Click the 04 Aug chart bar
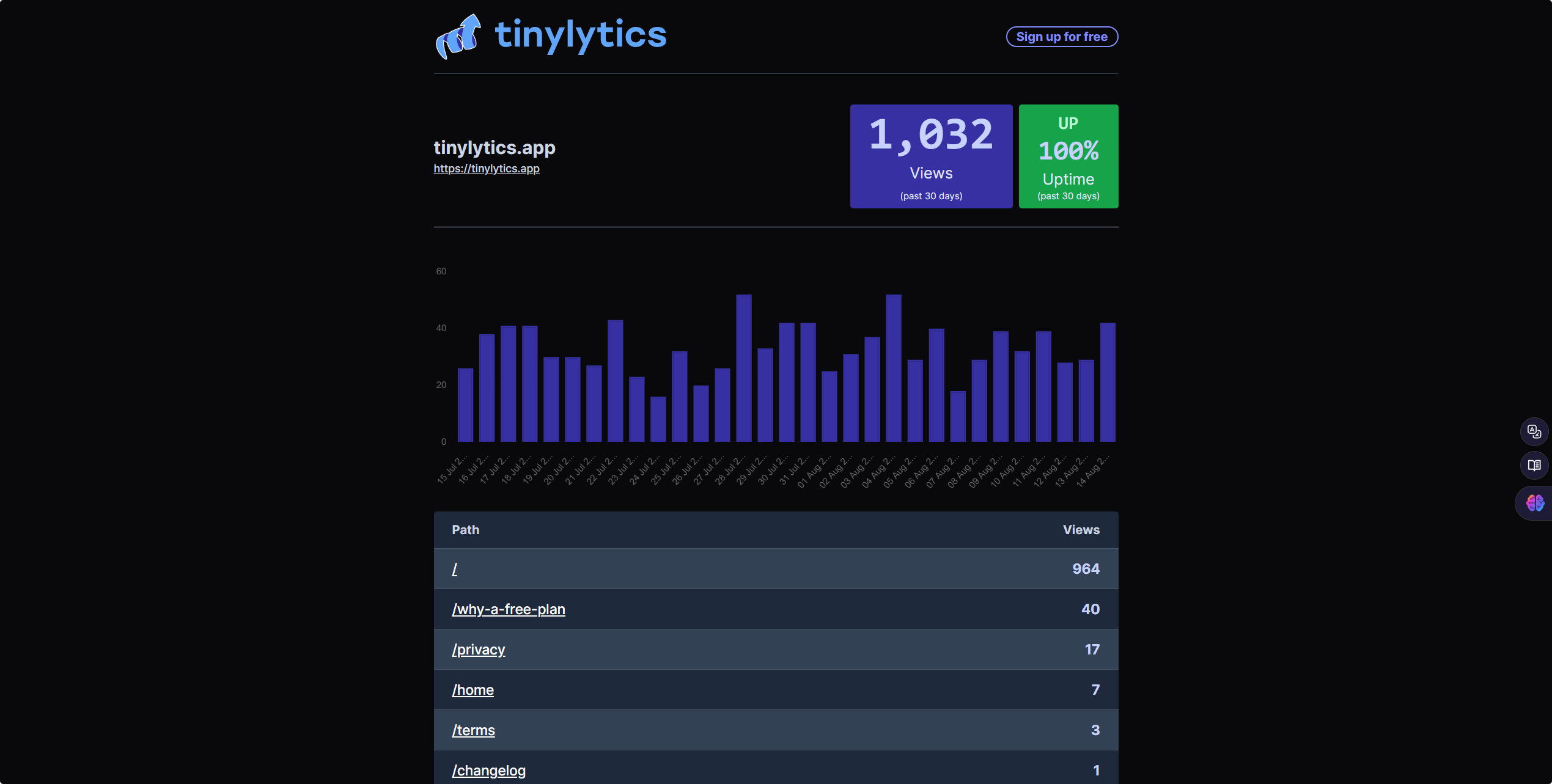 [x=893, y=368]
